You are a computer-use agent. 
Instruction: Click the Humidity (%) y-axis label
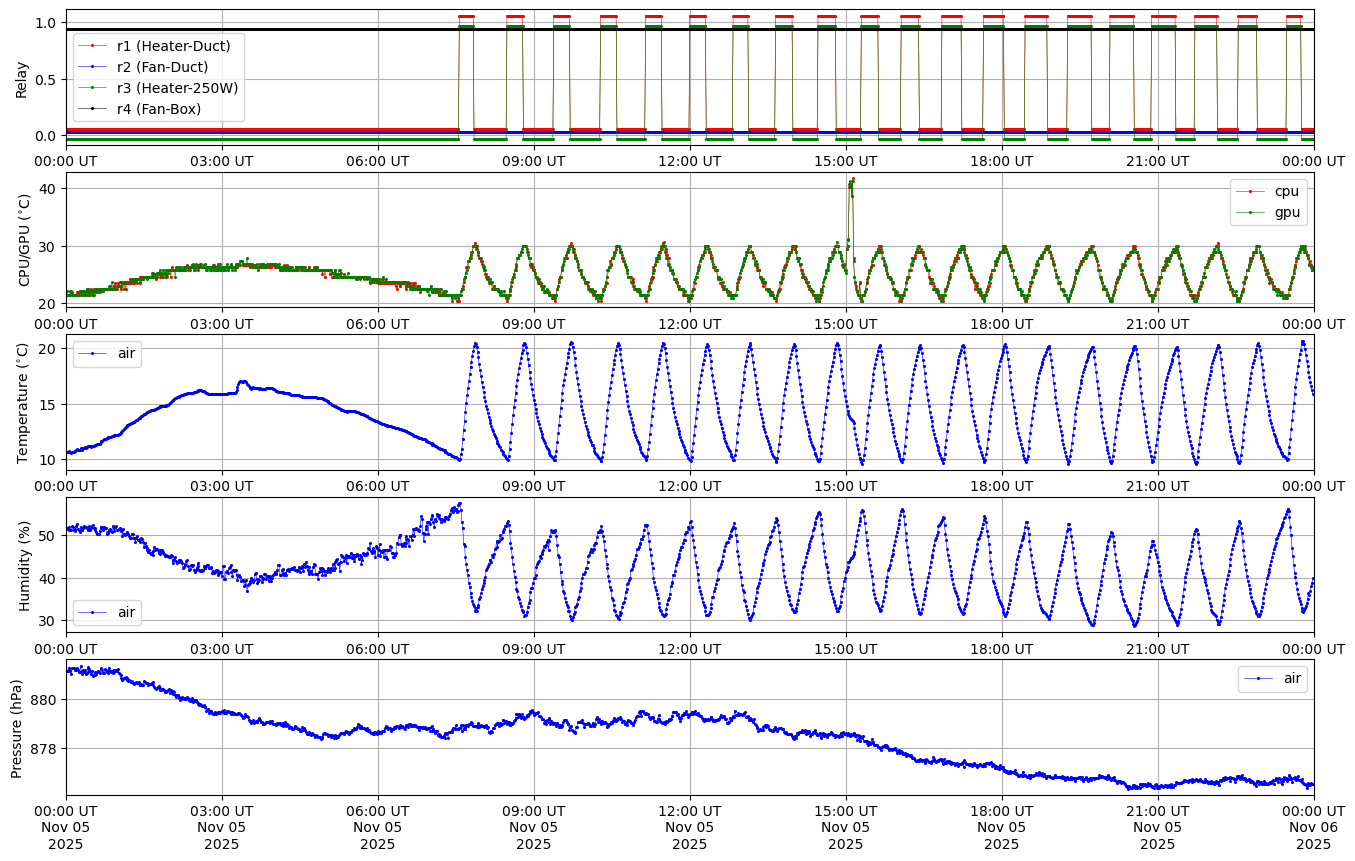(23, 565)
